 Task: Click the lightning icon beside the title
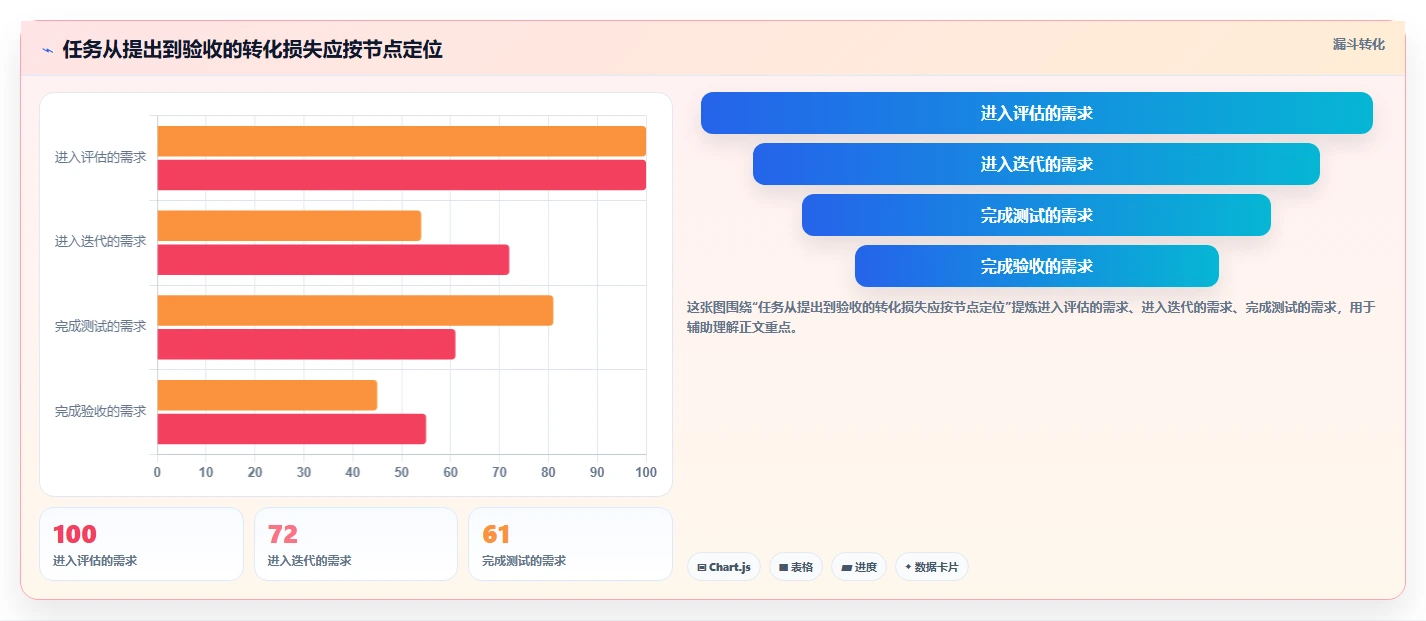(47, 50)
